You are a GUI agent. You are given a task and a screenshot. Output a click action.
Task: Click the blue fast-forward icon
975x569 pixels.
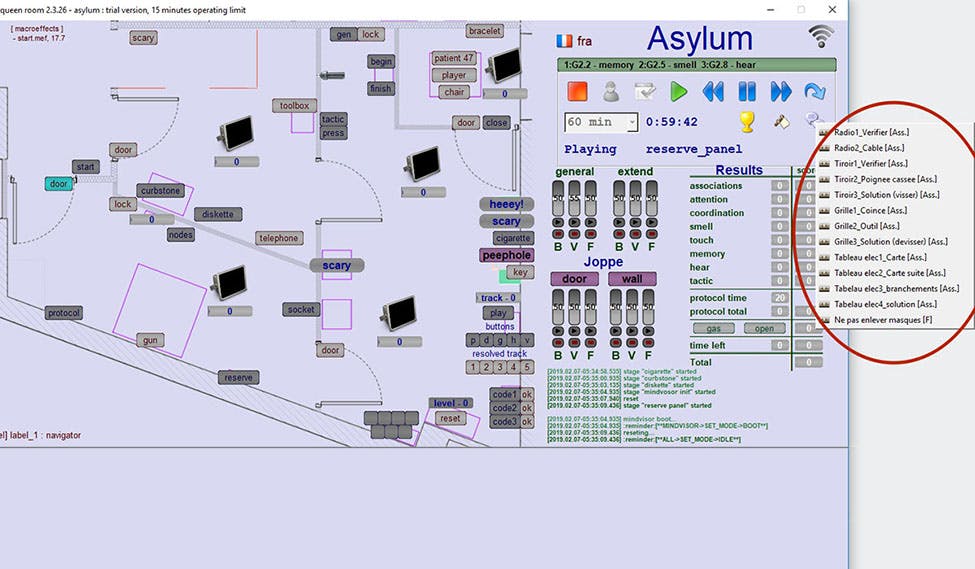tap(781, 92)
